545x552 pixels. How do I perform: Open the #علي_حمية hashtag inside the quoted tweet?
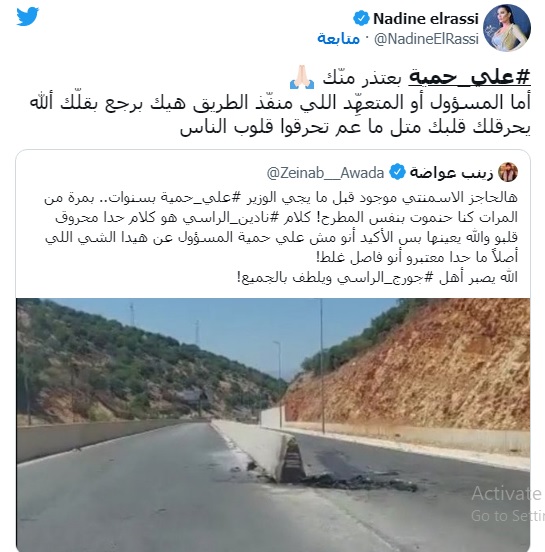point(200,198)
